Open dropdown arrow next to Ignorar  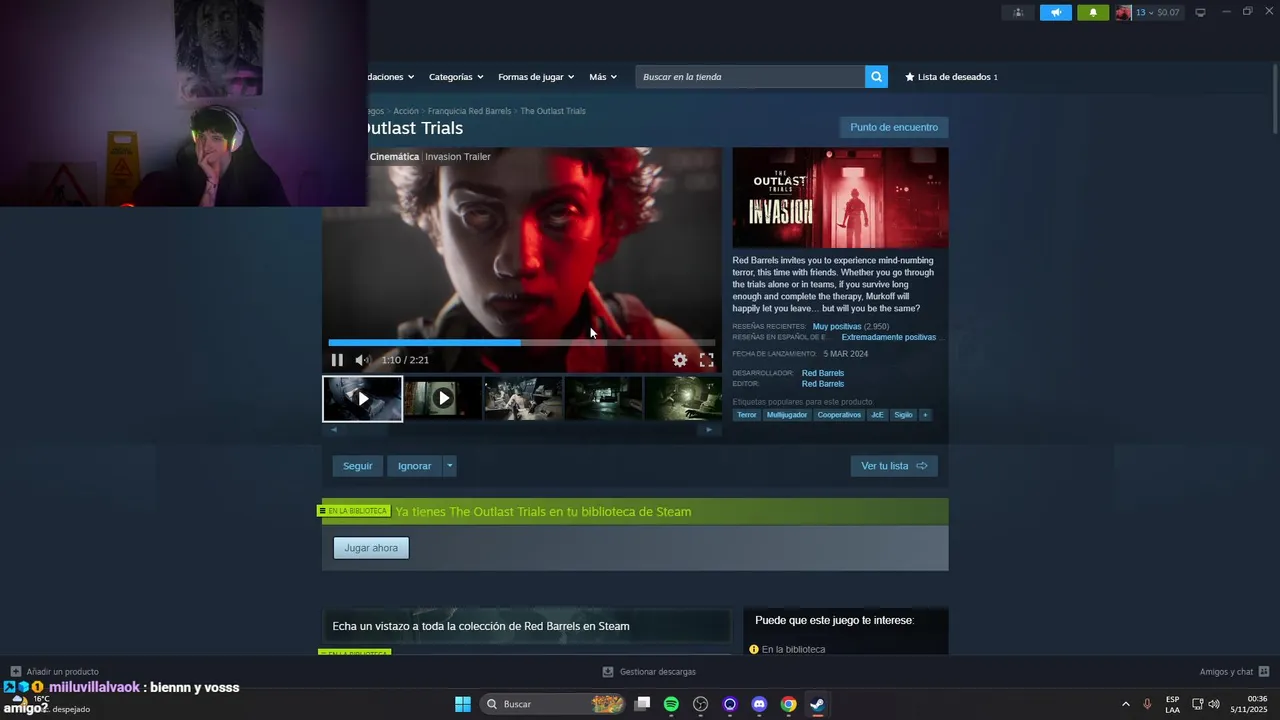click(450, 466)
